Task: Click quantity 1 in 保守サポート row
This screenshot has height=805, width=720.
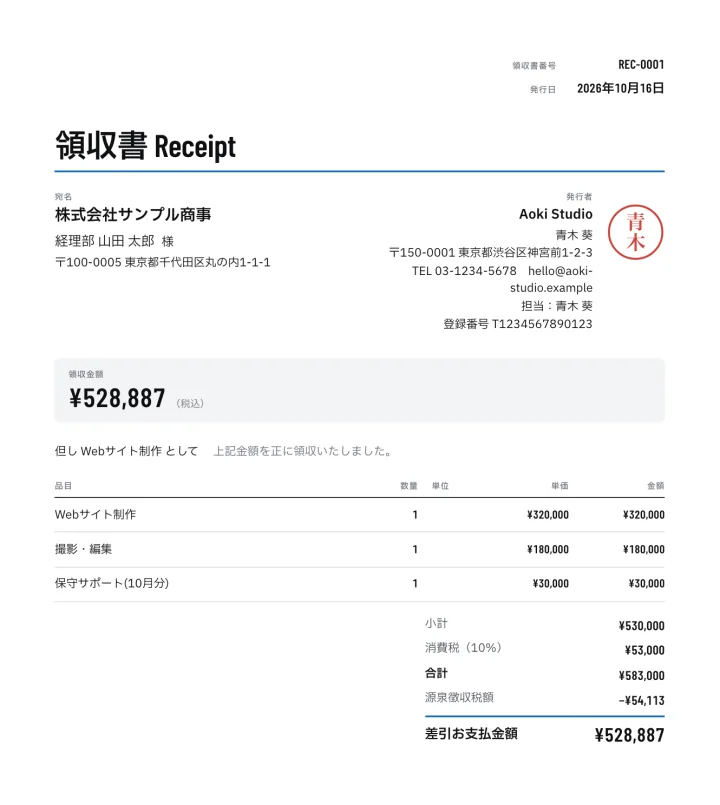Action: 415,584
